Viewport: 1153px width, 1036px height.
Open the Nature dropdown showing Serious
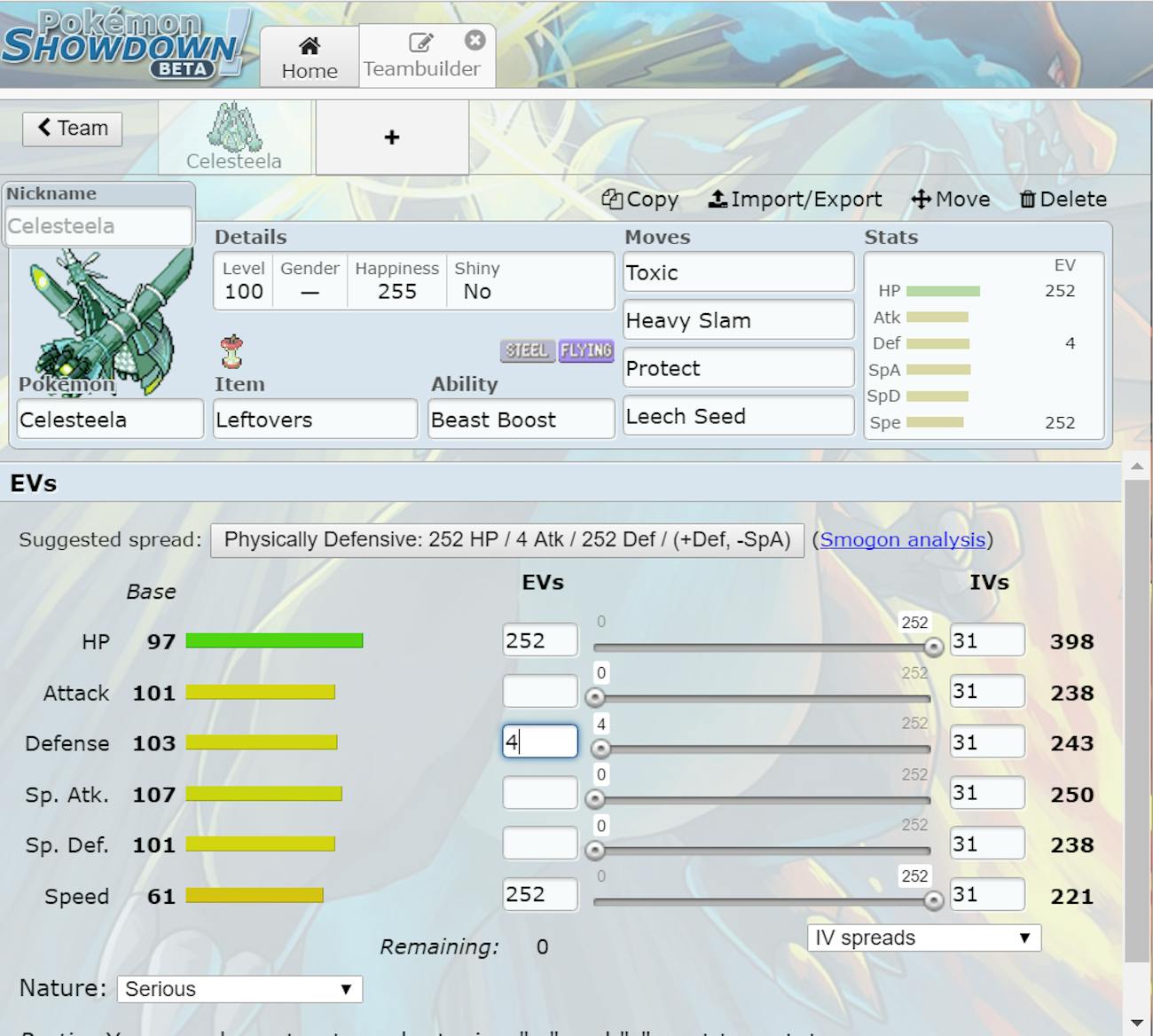pyautogui.click(x=239, y=989)
